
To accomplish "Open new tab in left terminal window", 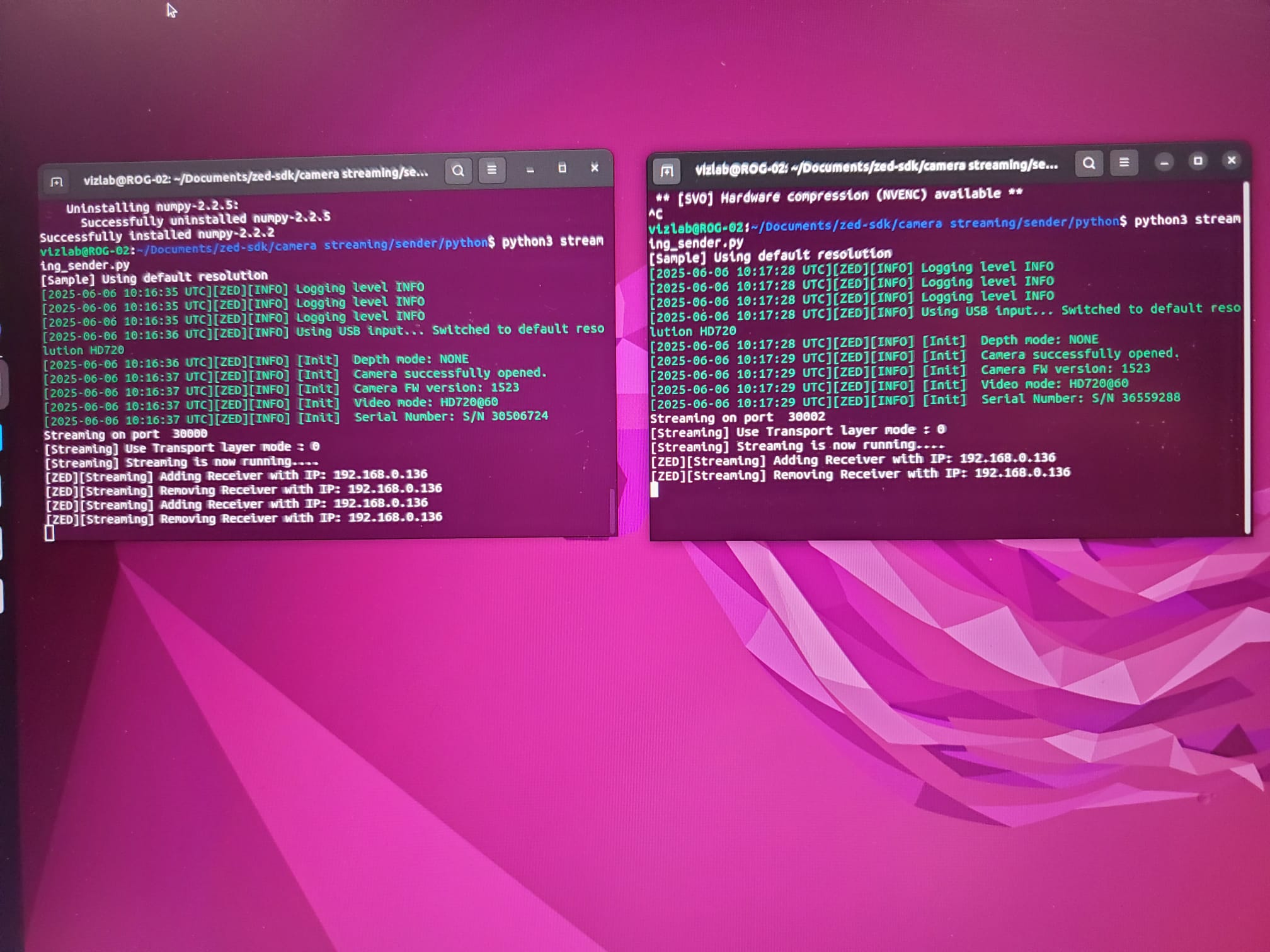I will tap(57, 183).
